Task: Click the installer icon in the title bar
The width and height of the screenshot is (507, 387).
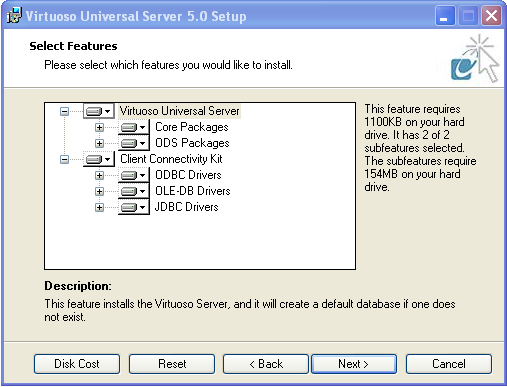Action: (14, 15)
